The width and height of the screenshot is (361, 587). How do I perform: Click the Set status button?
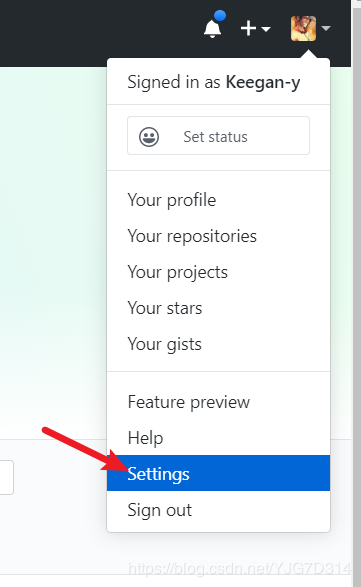point(218,136)
